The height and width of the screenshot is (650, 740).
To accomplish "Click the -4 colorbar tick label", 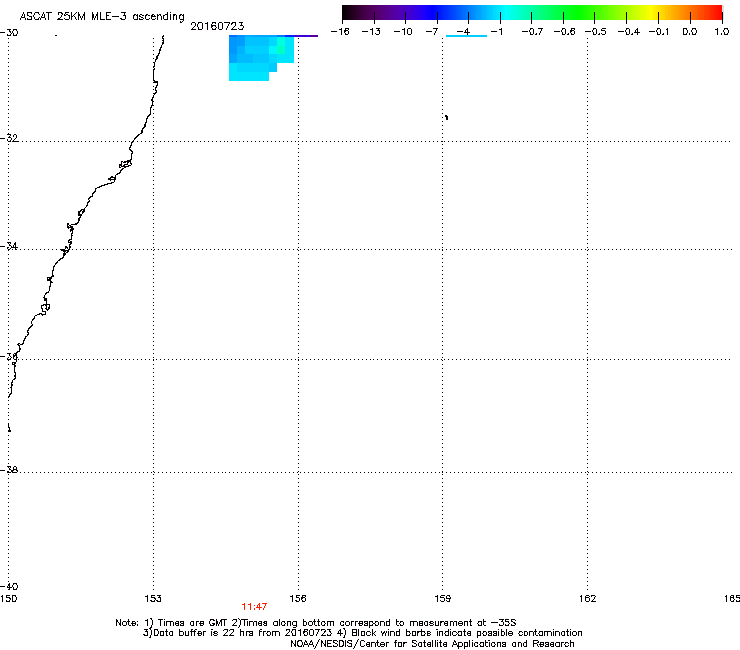I will pyautogui.click(x=463, y=32).
